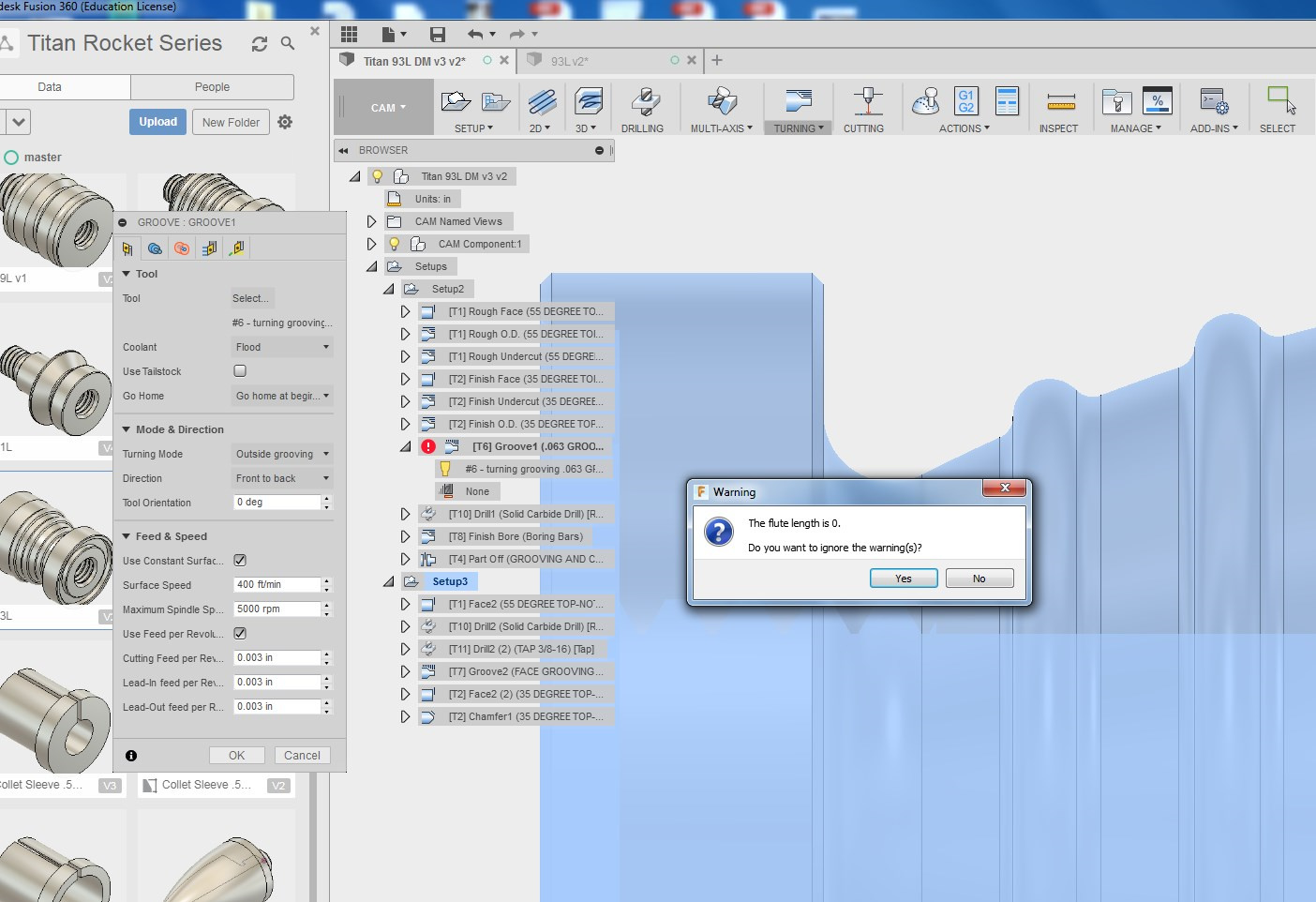Collapse the Mode & Direction section
The width and height of the screenshot is (1316, 902).
point(127,429)
